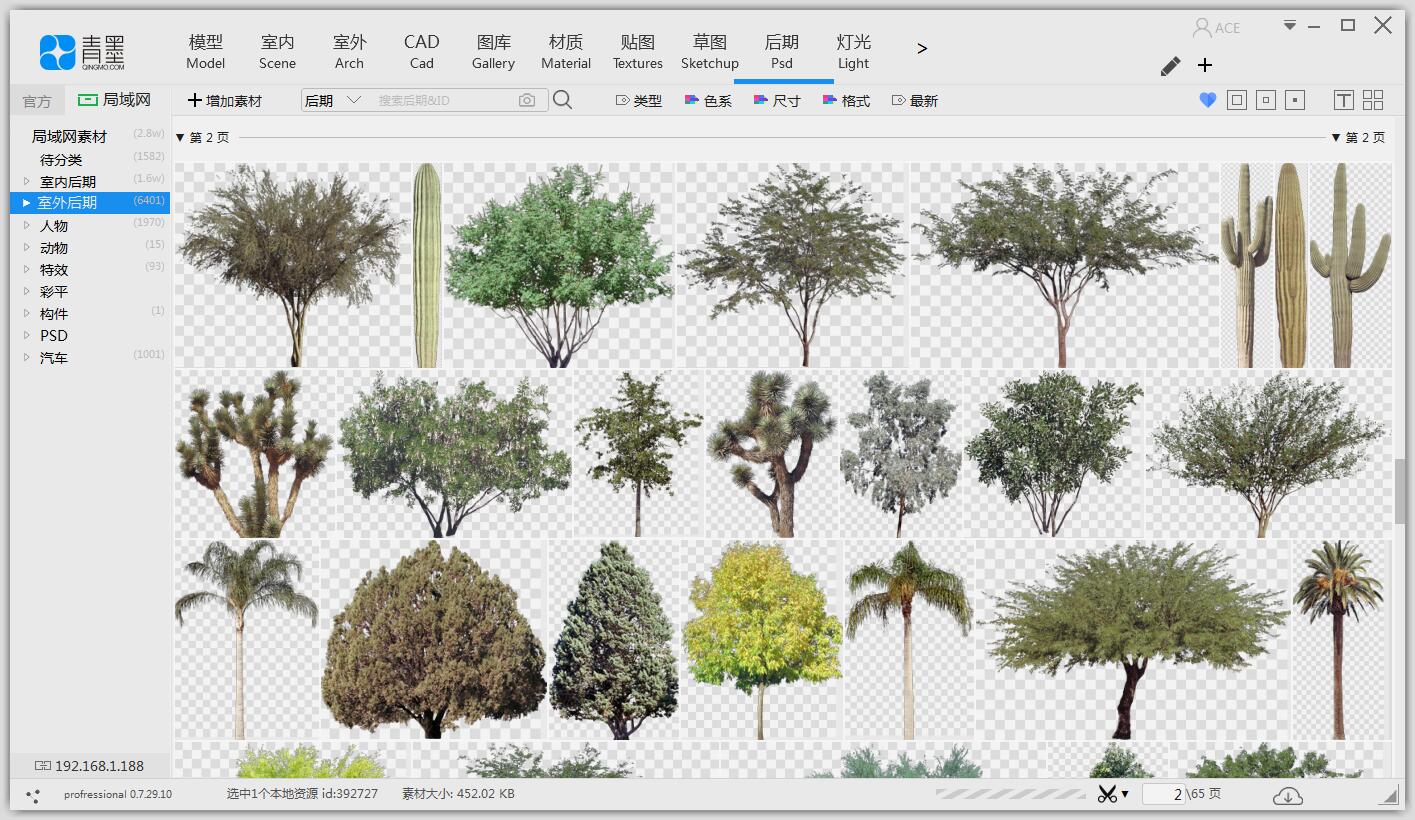1415x820 pixels.
Task: Click the camera image-search icon
Action: tap(527, 100)
